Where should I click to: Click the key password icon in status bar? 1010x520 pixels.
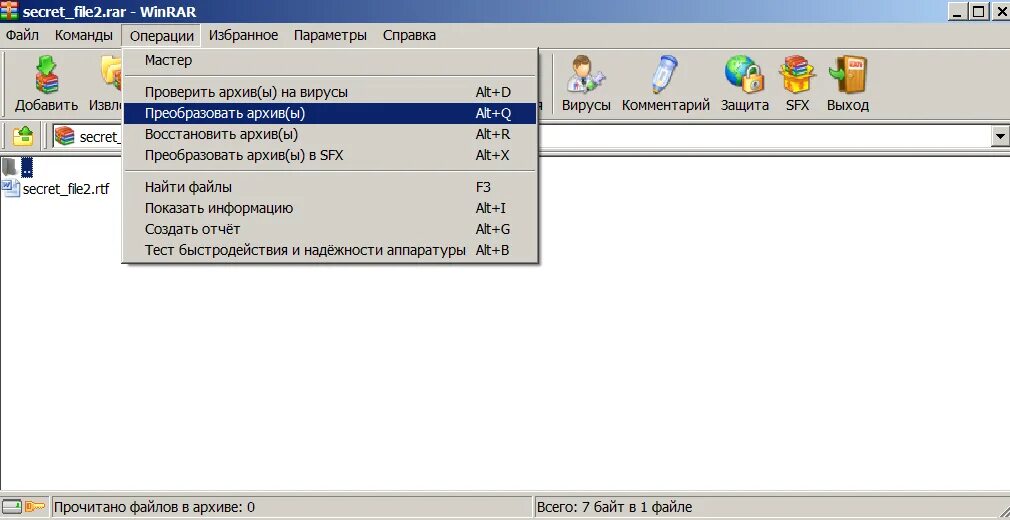(x=35, y=507)
